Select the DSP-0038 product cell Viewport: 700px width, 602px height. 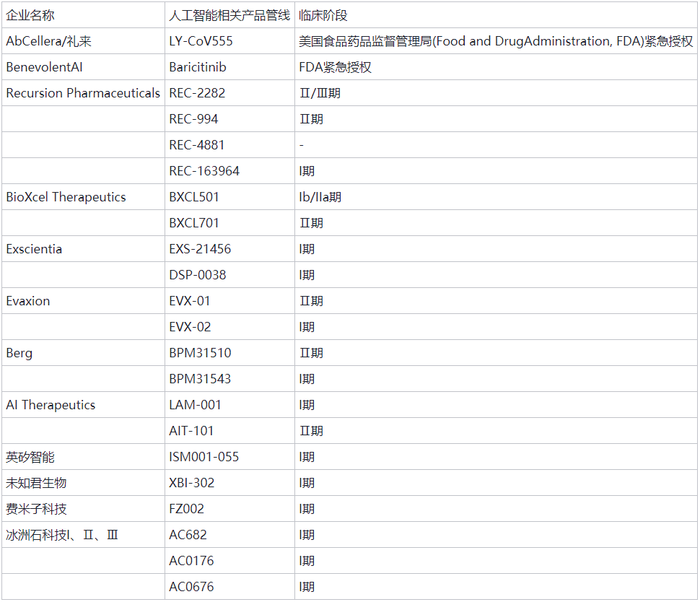pyautogui.click(x=199, y=275)
